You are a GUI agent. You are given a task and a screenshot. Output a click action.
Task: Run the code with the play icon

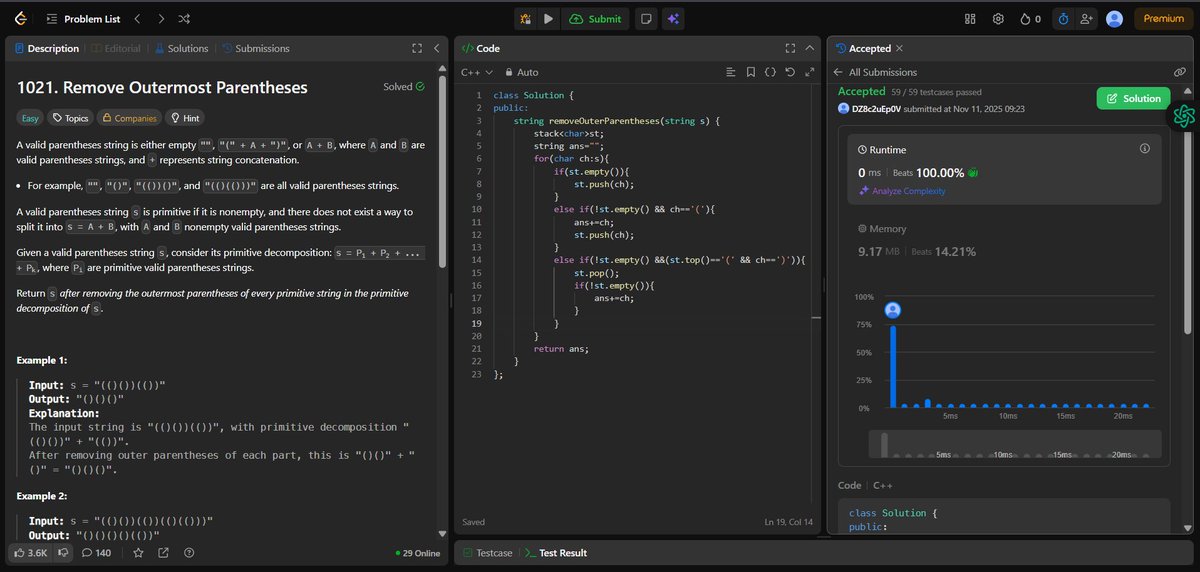click(548, 18)
